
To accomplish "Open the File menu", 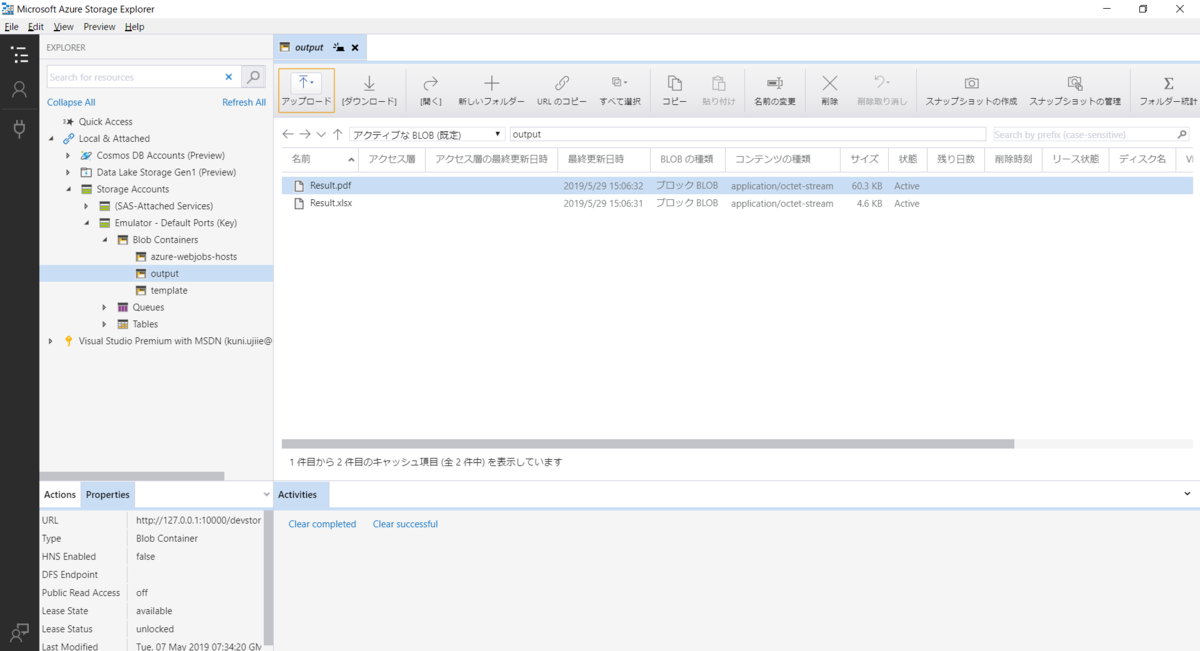I will (x=11, y=27).
